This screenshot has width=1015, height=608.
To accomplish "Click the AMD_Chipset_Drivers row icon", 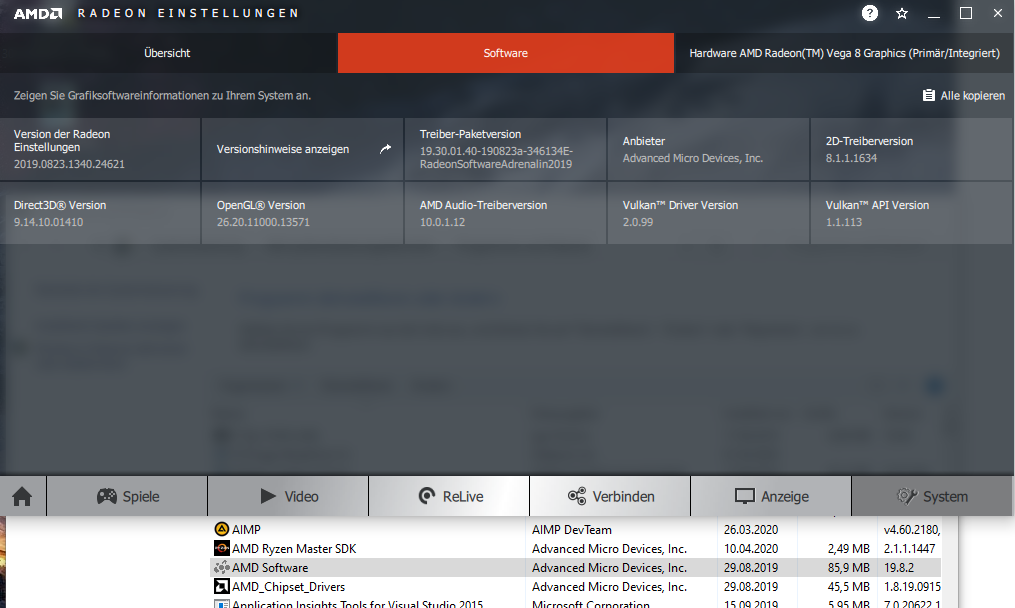I will (x=221, y=587).
